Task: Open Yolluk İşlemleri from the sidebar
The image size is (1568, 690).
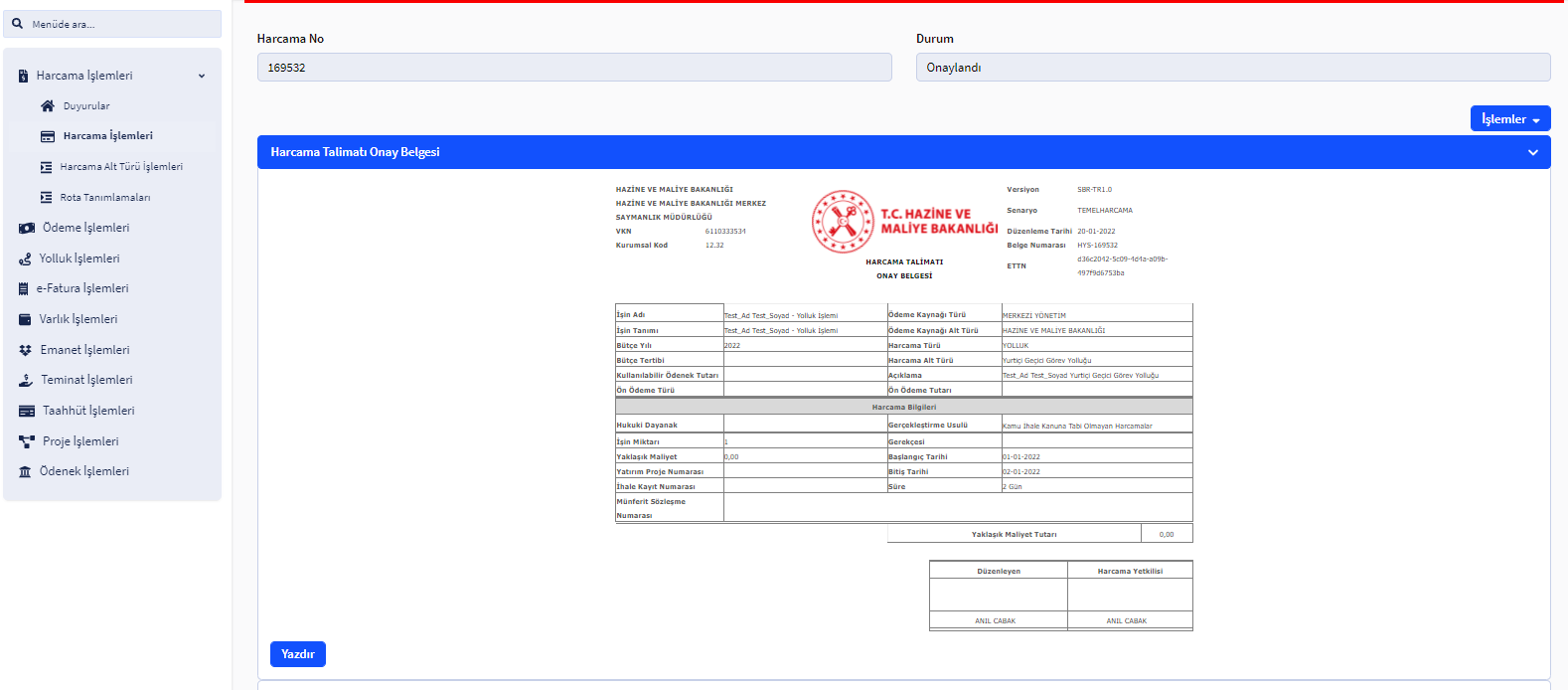Action: tap(79, 259)
